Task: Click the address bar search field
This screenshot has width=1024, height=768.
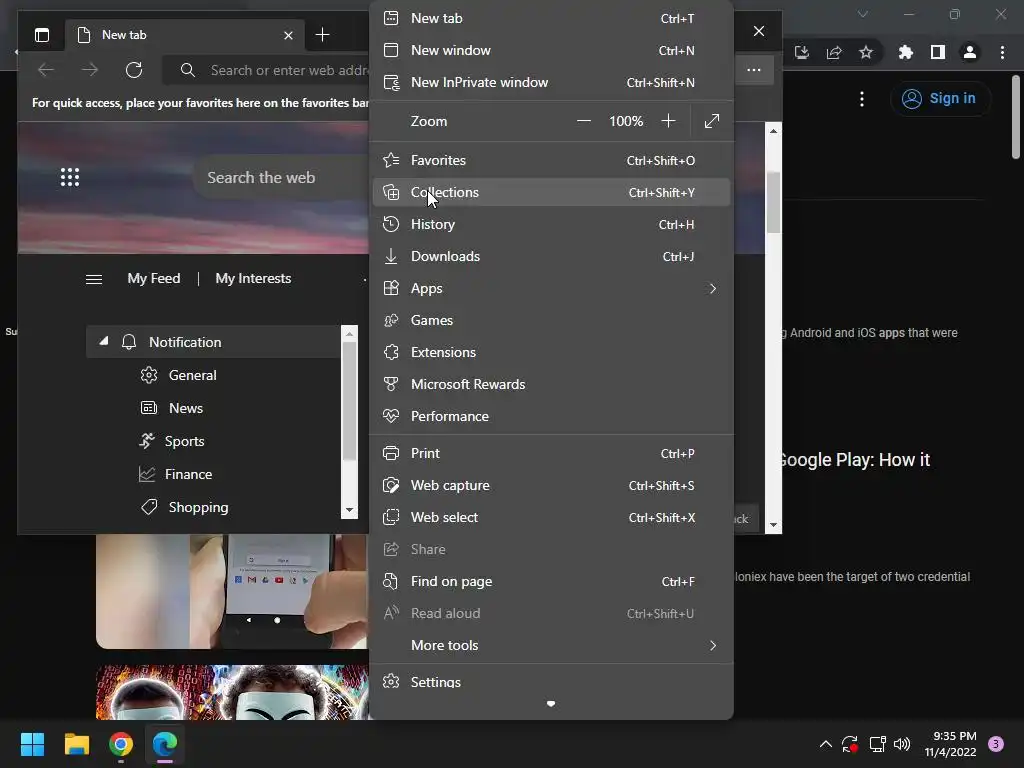Action: 266,70
